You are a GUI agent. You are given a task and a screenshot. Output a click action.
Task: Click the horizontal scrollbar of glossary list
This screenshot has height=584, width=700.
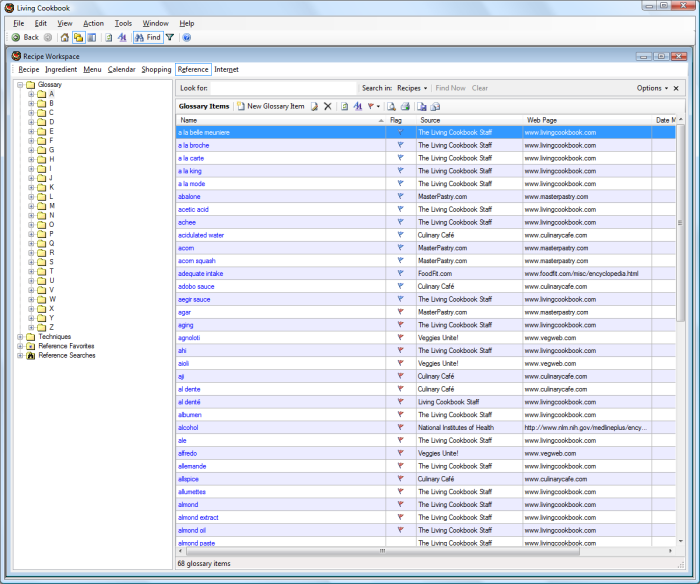pyautogui.click(x=382, y=551)
